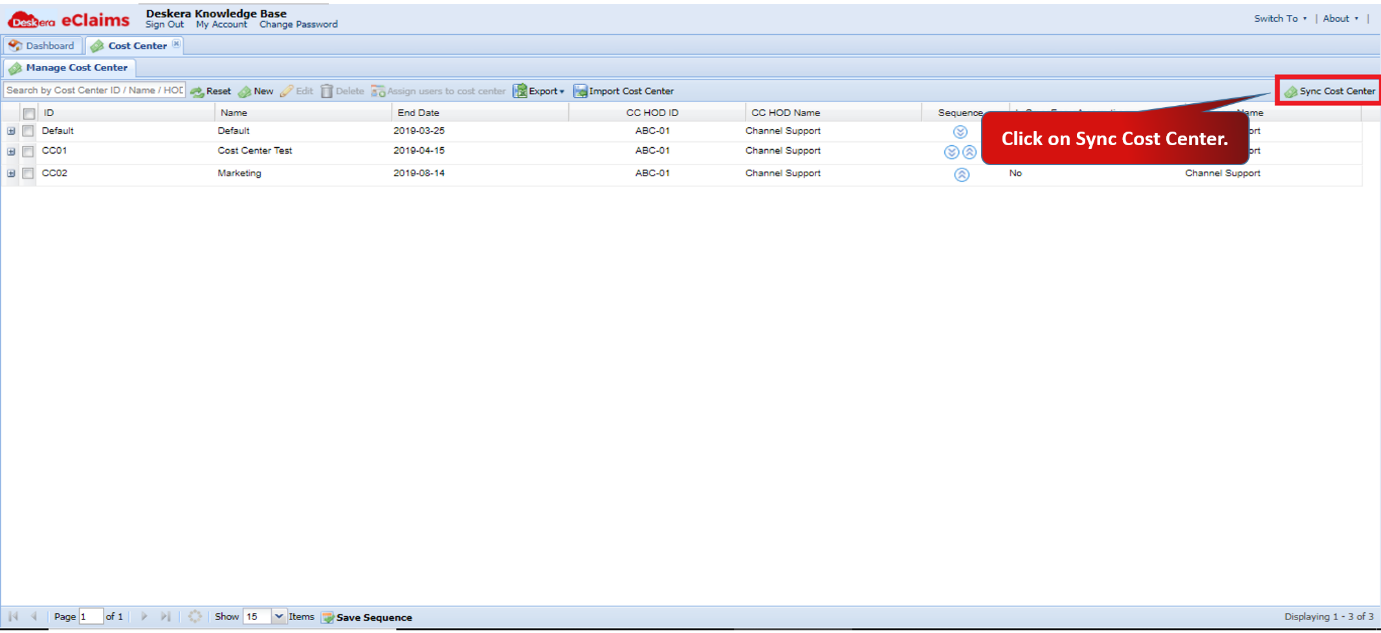Click the Sync Cost Center button
1381x633 pixels.
(1329, 91)
